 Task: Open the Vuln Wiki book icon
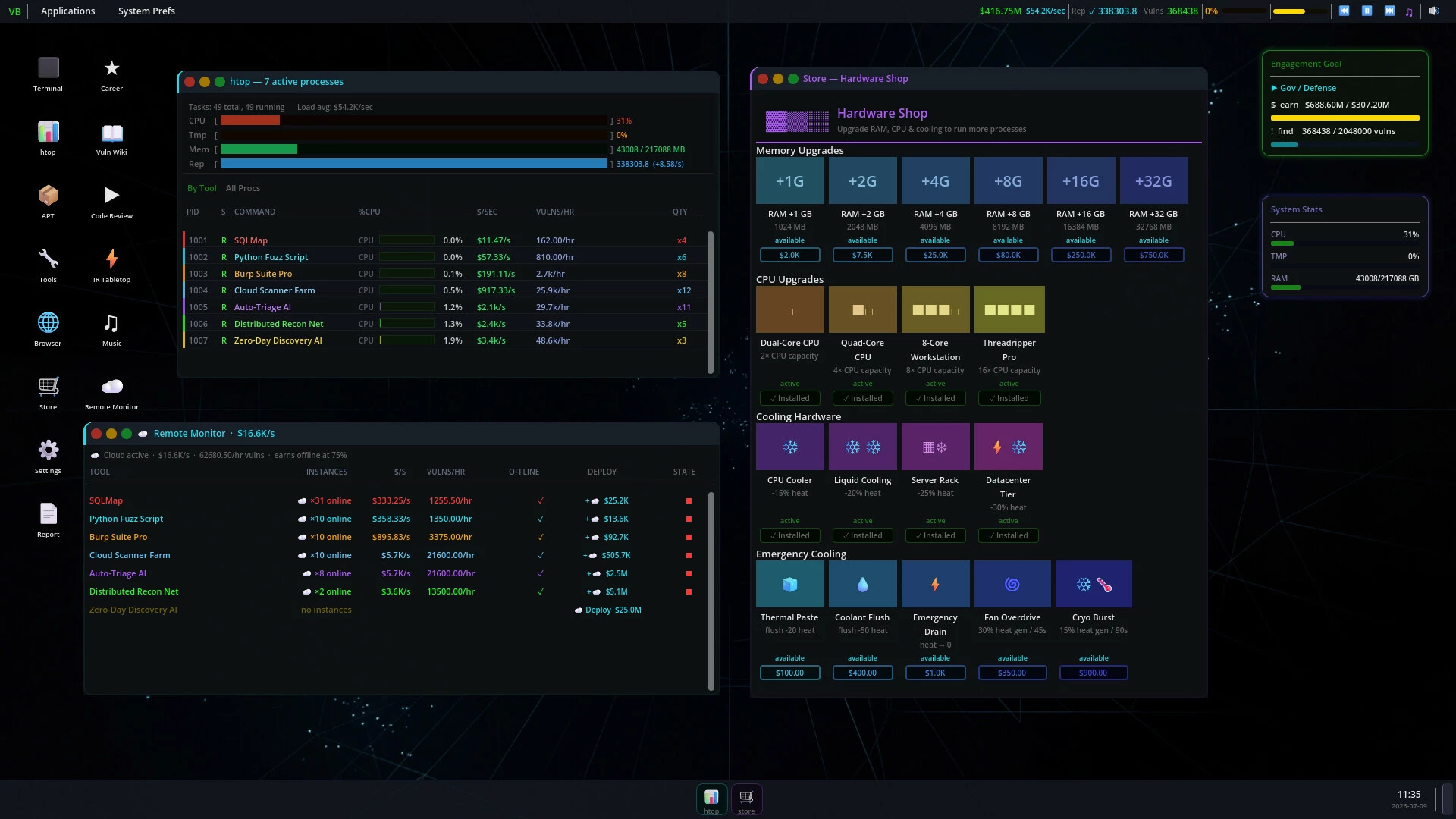111,137
